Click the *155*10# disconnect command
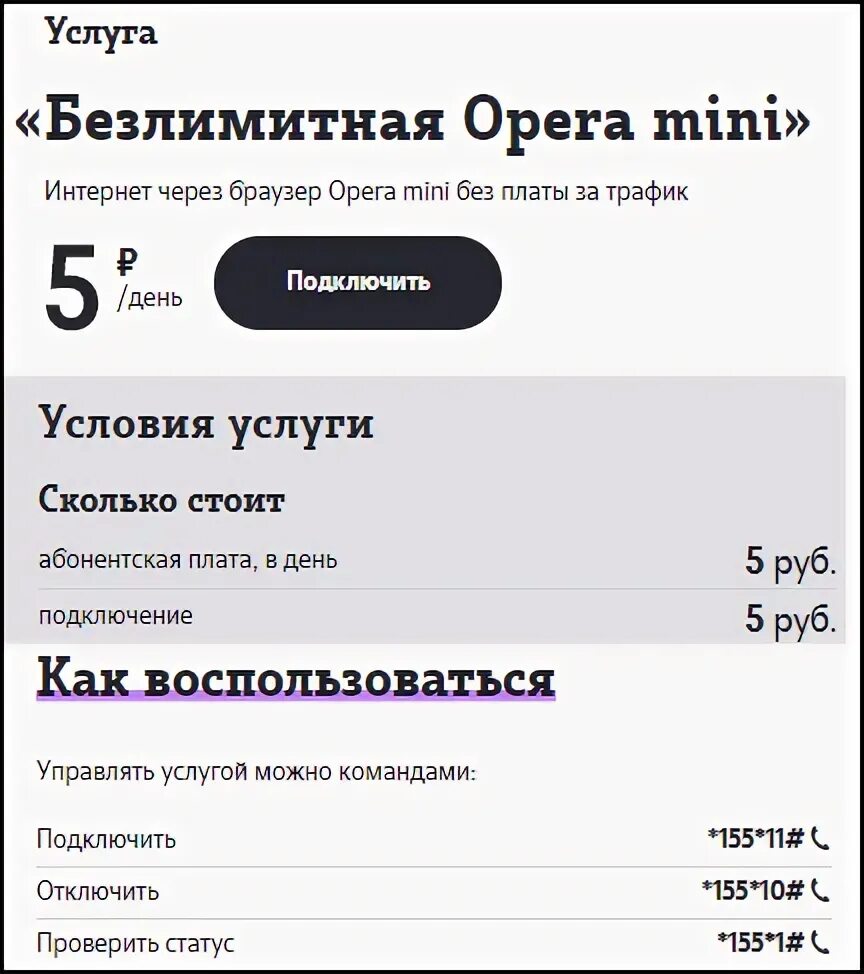Image resolution: width=864 pixels, height=974 pixels. tap(753, 891)
